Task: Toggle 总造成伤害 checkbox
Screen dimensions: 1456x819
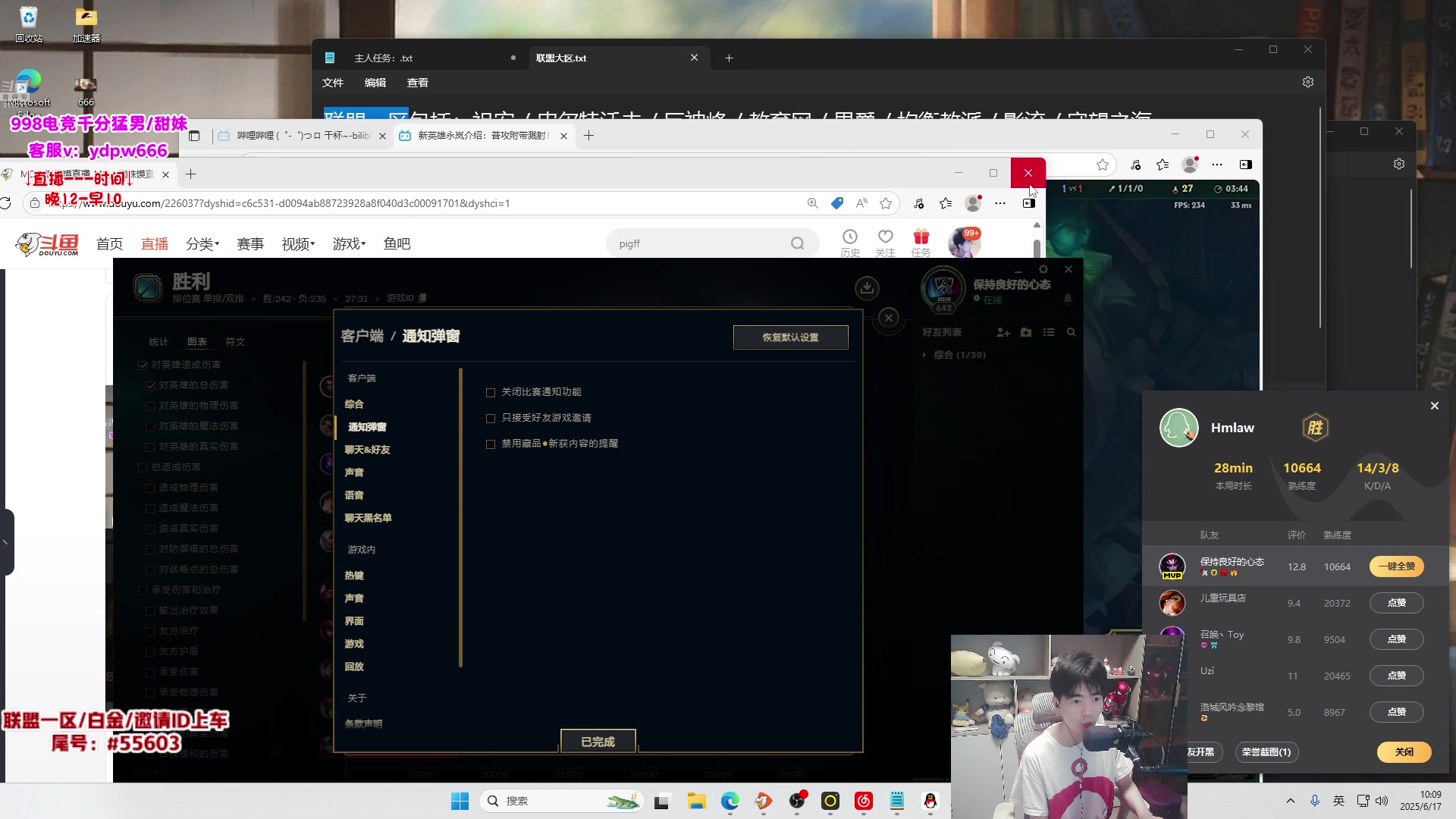Action: [143, 468]
